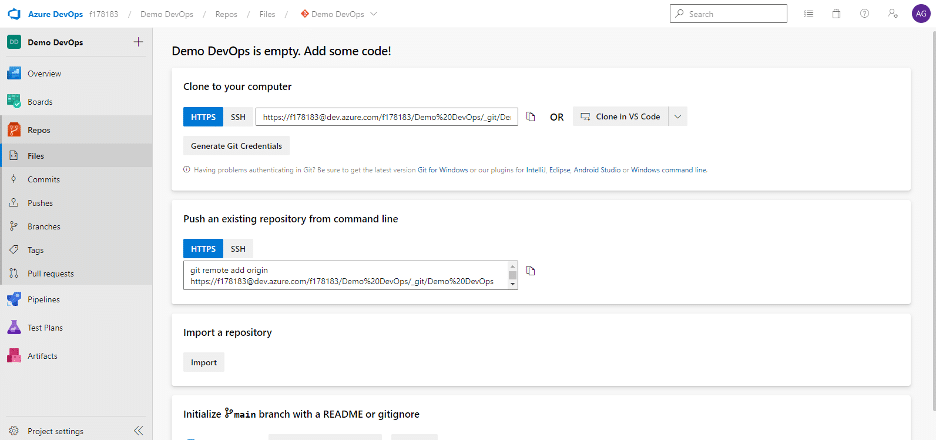Click the clone URL text field
Viewport: 936px width, 440px height.
(386, 117)
